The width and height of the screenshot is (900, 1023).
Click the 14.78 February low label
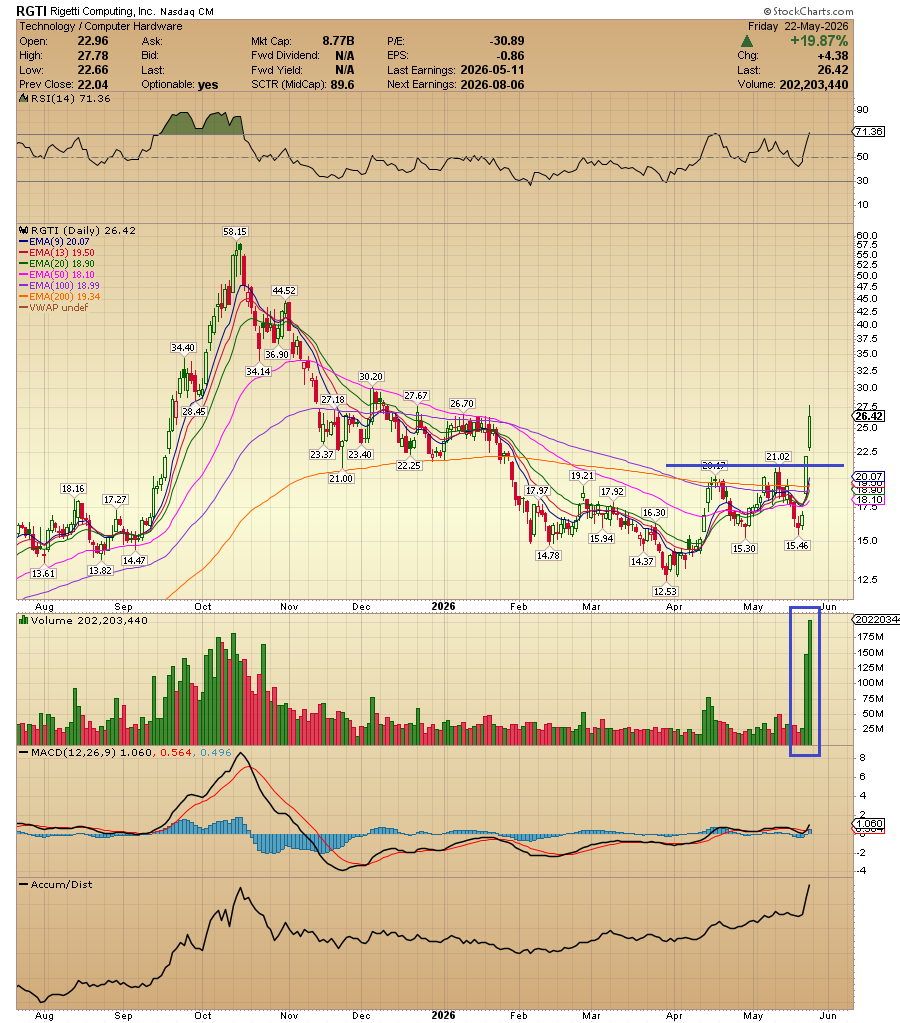pos(548,555)
